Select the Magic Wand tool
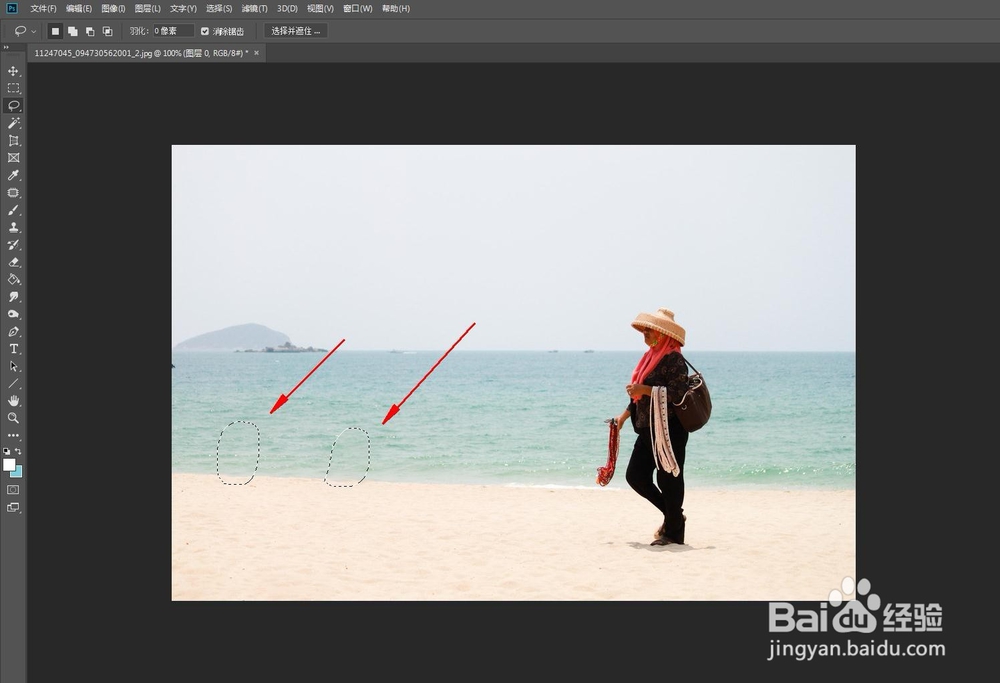The width and height of the screenshot is (1000, 683). point(13,123)
